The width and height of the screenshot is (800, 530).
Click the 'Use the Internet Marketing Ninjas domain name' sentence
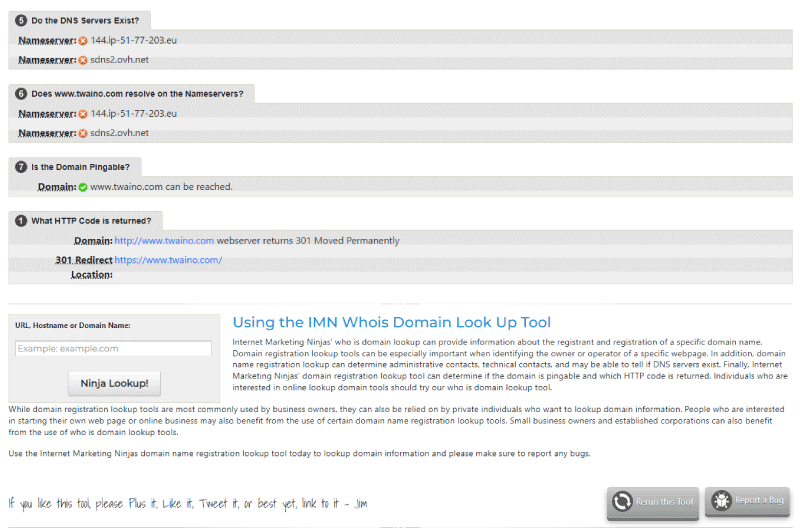point(299,453)
